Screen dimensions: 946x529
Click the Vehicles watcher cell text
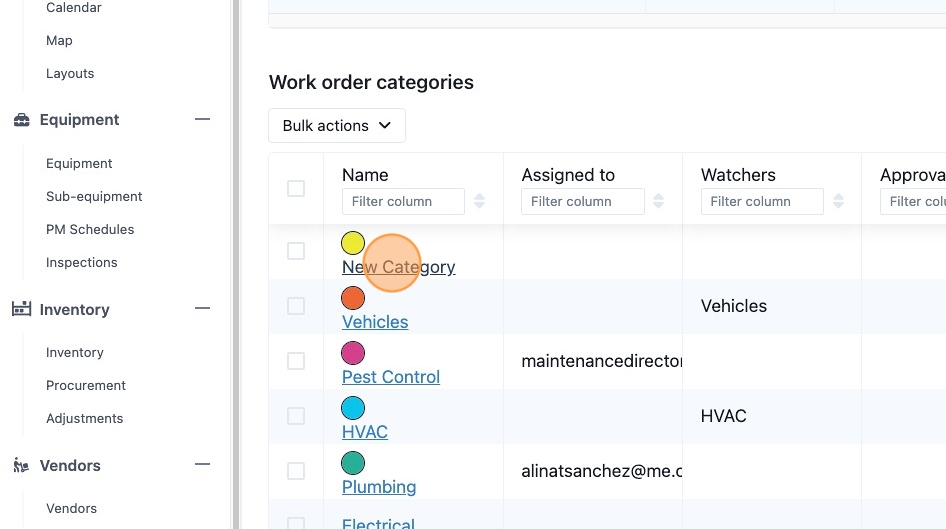(x=734, y=306)
